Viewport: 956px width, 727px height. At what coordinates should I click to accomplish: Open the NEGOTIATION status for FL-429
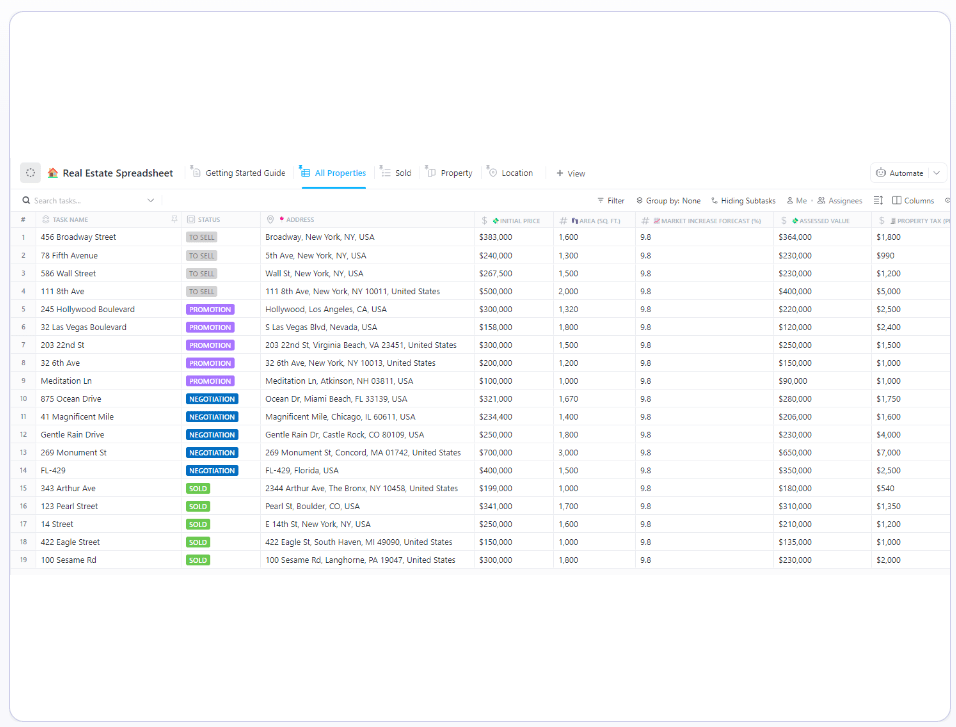[212, 470]
